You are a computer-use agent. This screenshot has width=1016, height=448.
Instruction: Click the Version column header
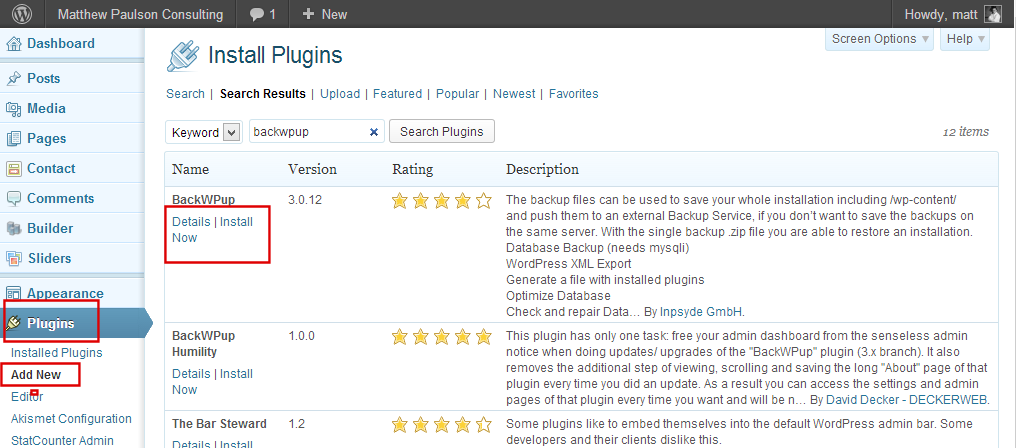tap(312, 170)
